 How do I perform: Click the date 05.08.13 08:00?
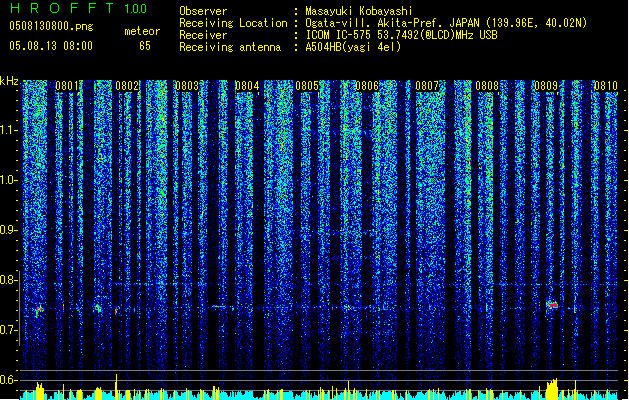click(x=51, y=45)
